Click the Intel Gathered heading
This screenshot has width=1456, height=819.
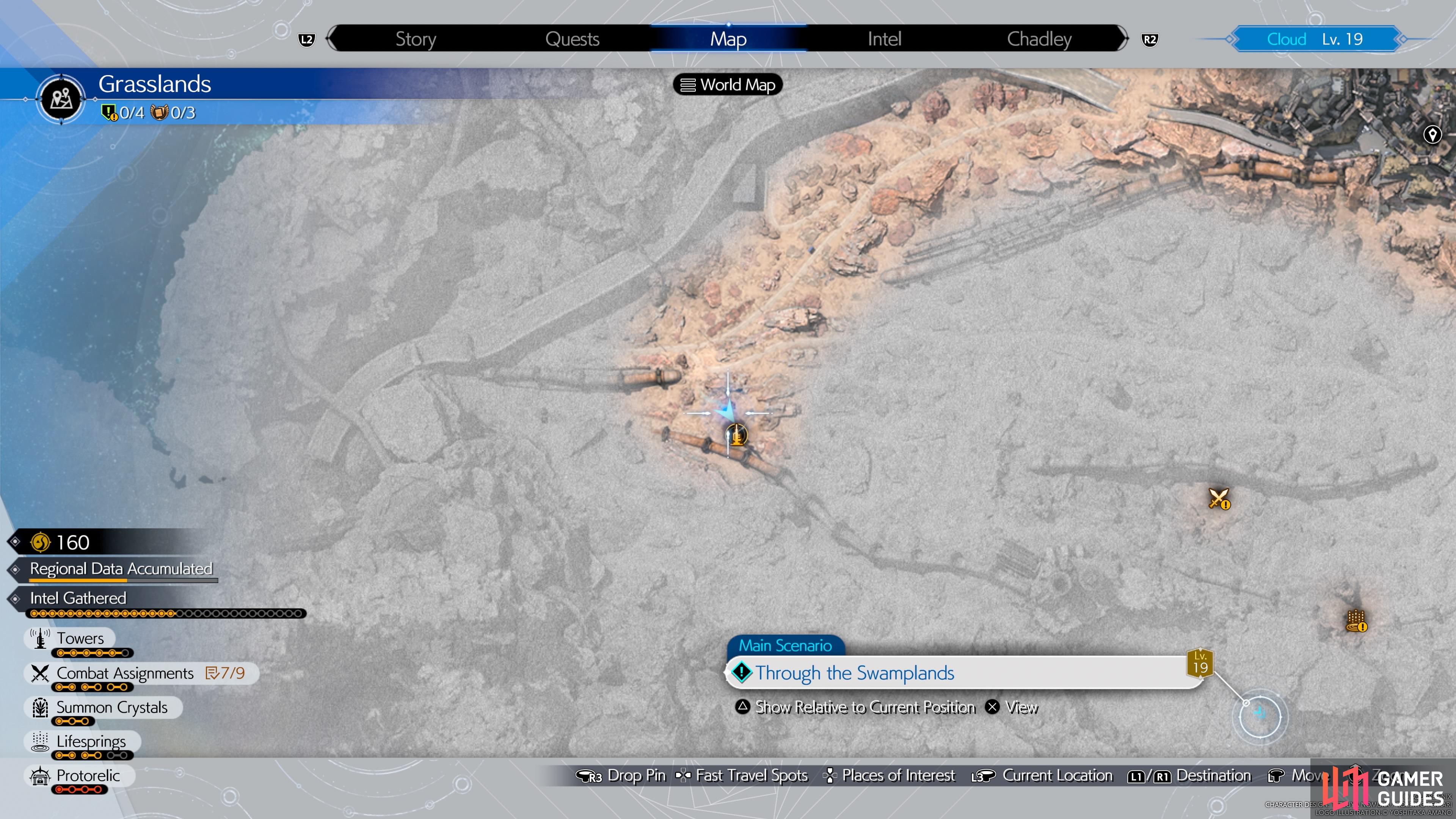click(78, 598)
